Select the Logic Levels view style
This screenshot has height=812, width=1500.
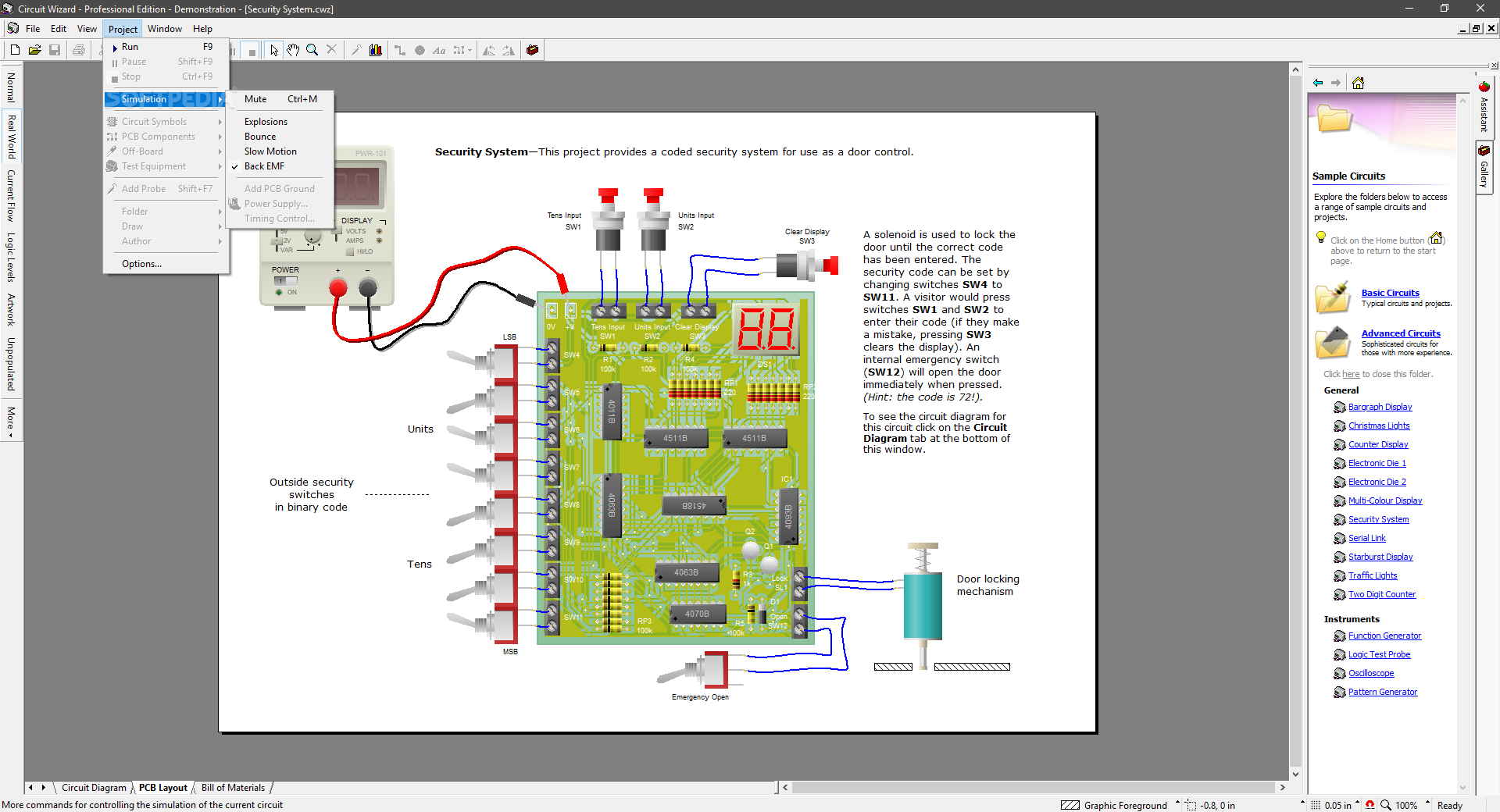(x=11, y=256)
